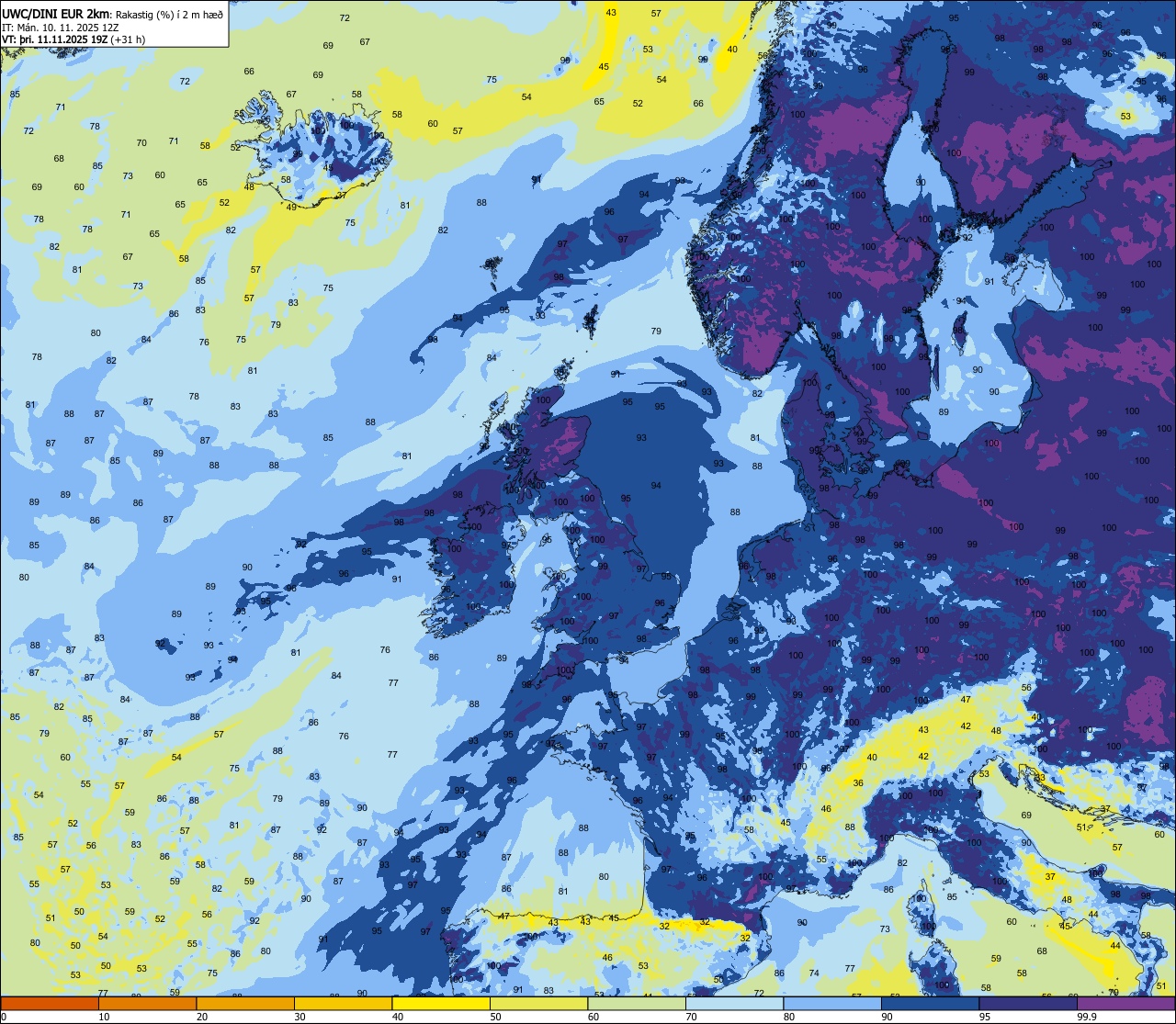Click the legend tick label 90
Screen dimensions: 1176x1024
[888, 1017]
